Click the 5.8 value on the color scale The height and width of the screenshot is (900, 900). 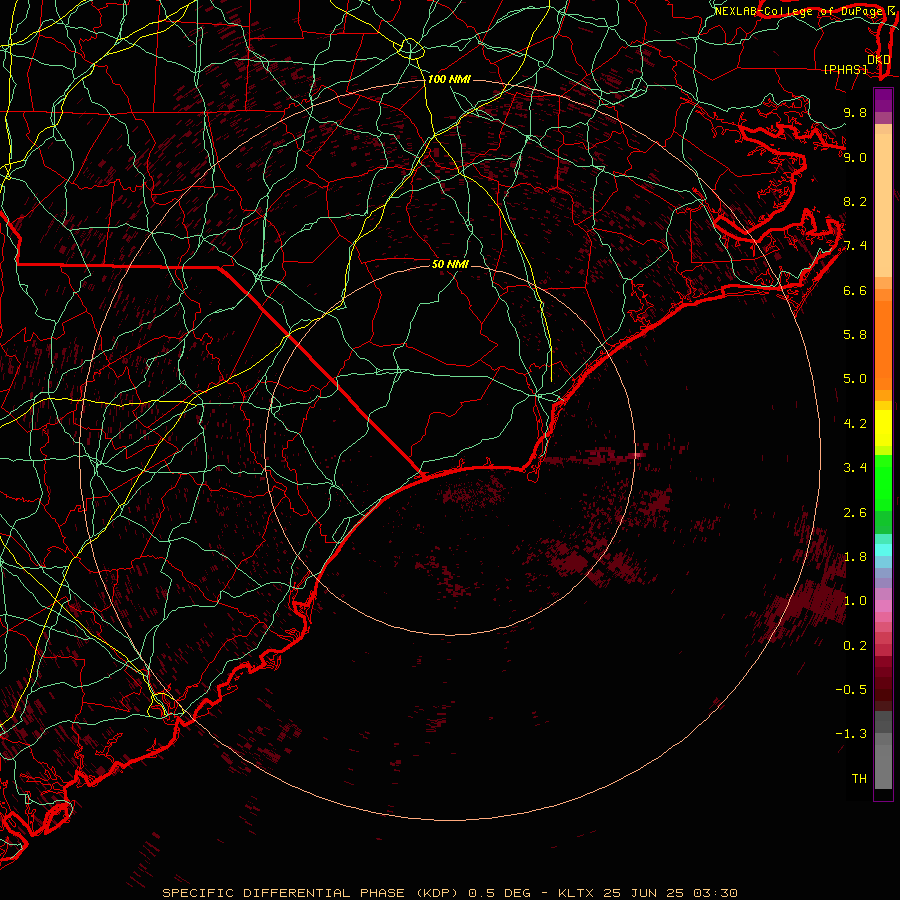(855, 335)
